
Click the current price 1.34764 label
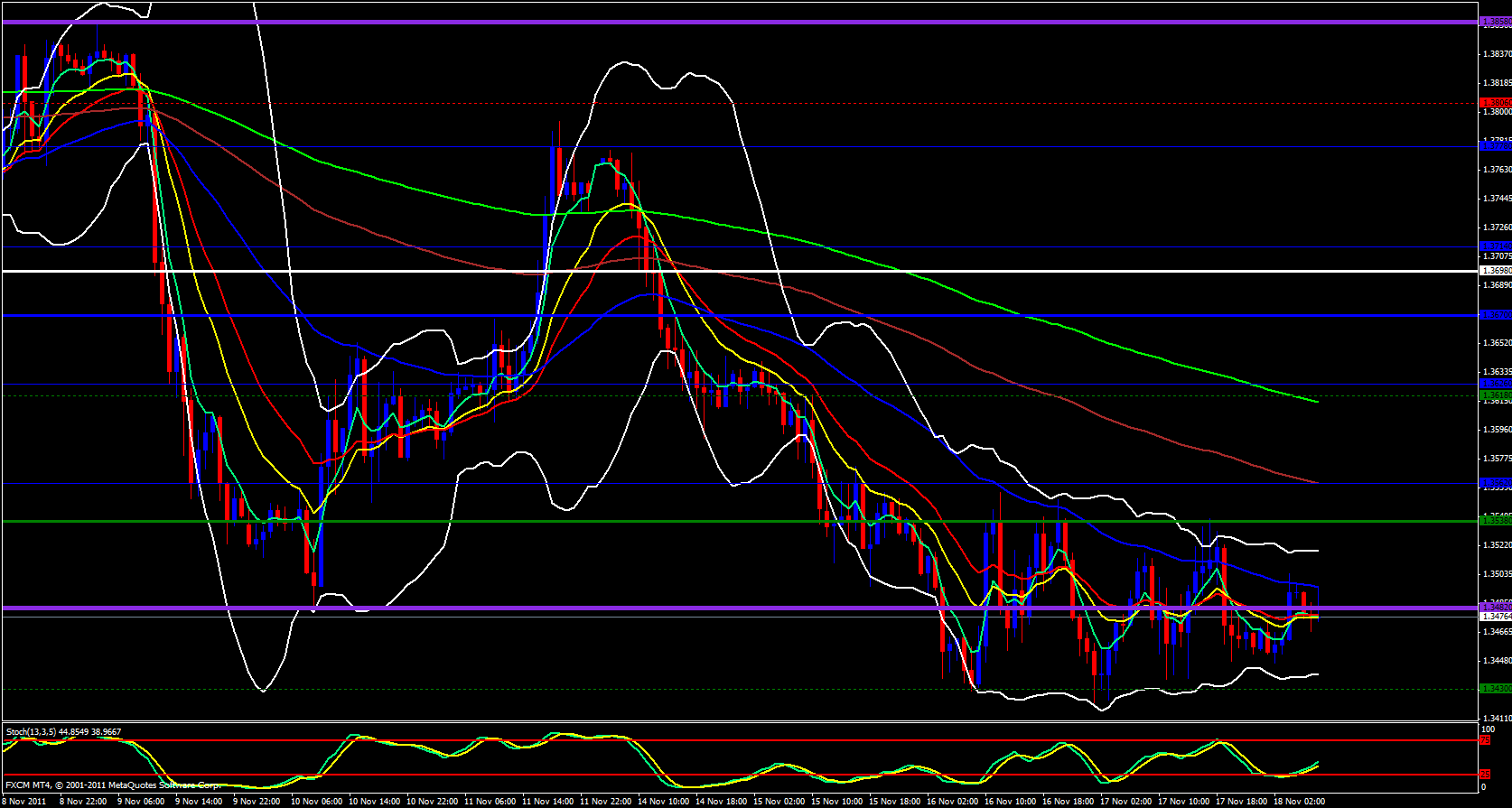pos(1495,617)
